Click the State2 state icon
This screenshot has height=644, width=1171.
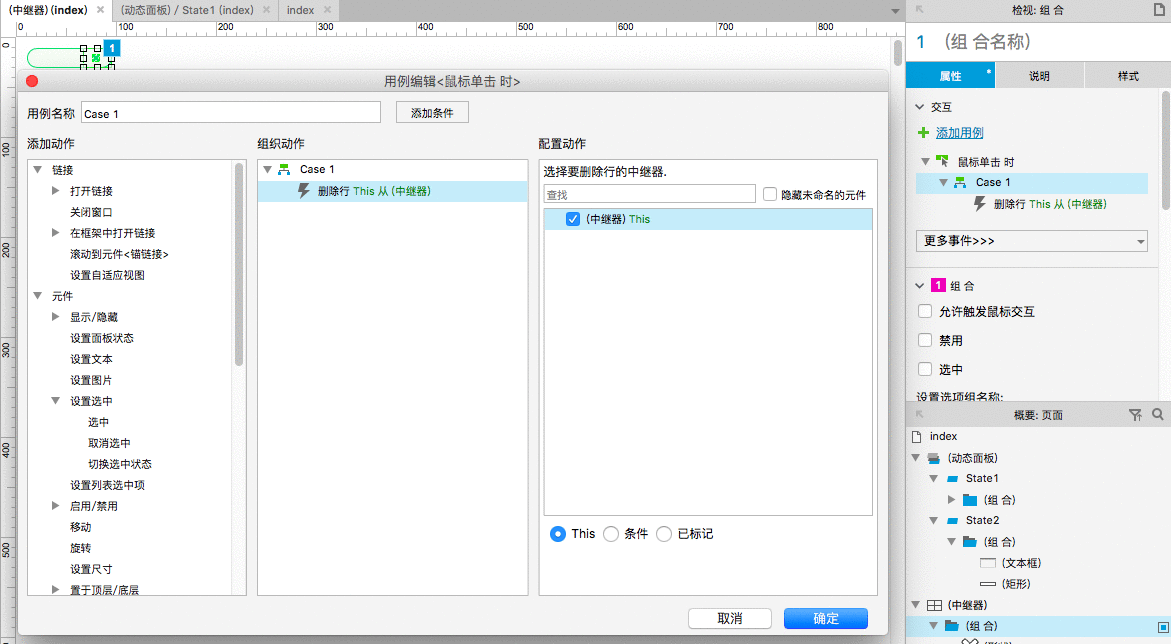(x=953, y=521)
